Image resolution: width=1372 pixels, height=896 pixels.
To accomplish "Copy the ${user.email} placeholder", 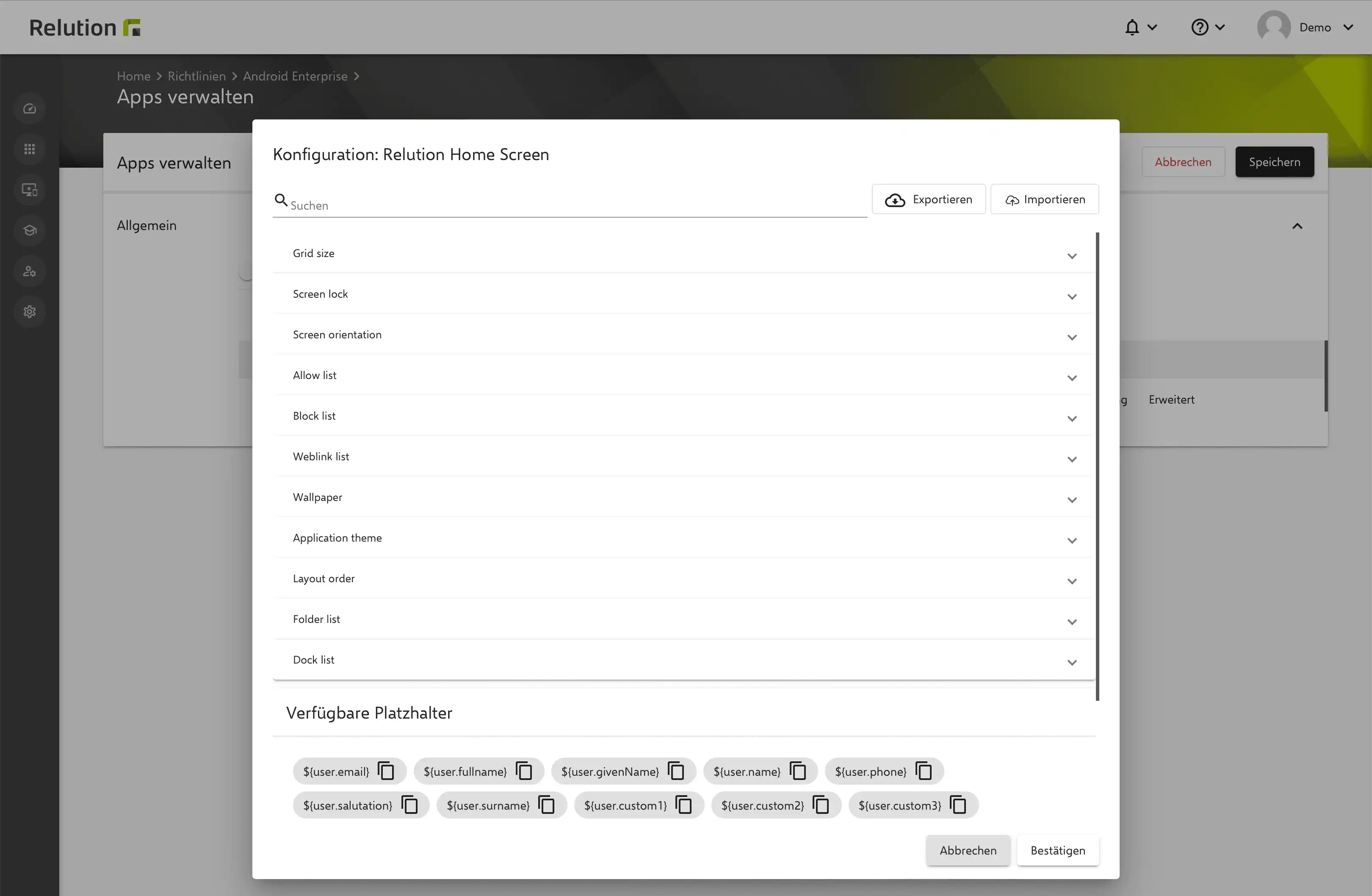I will tap(386, 771).
